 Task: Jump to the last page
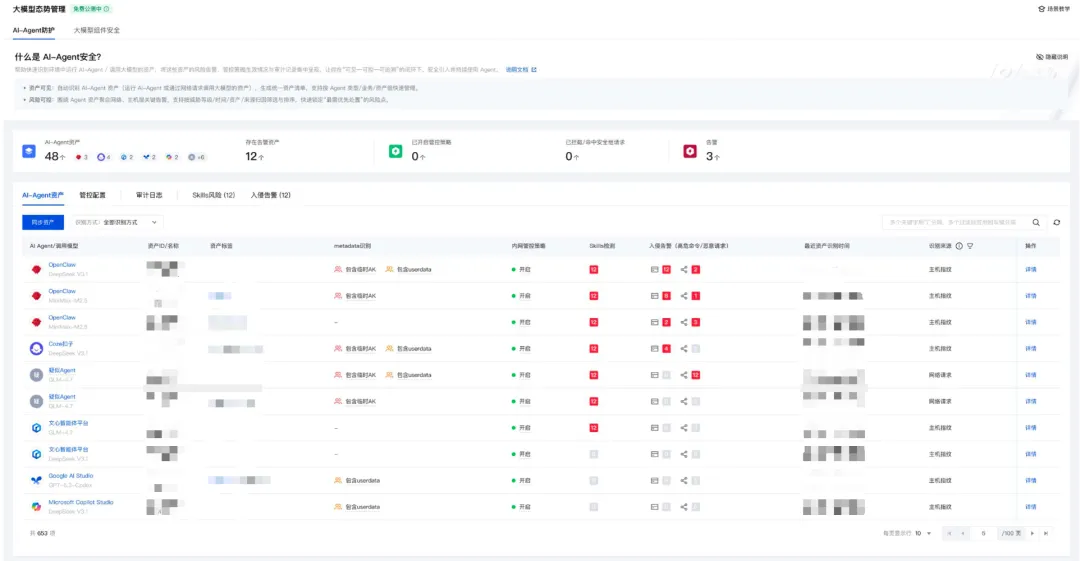pos(1046,533)
